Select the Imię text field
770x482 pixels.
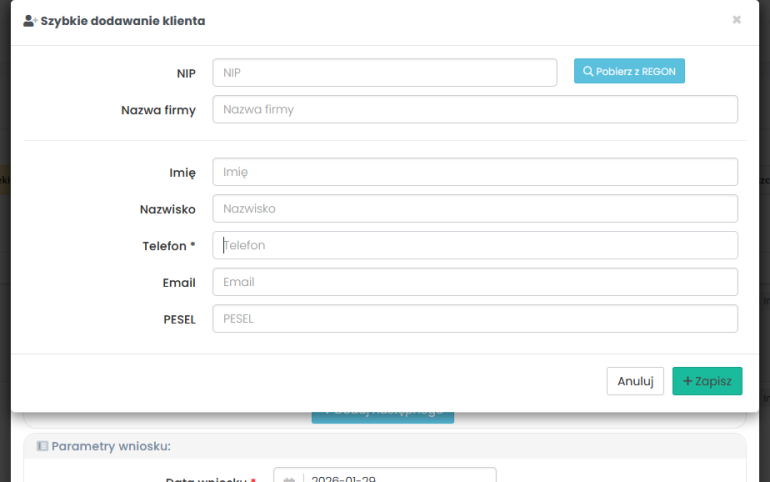474,172
